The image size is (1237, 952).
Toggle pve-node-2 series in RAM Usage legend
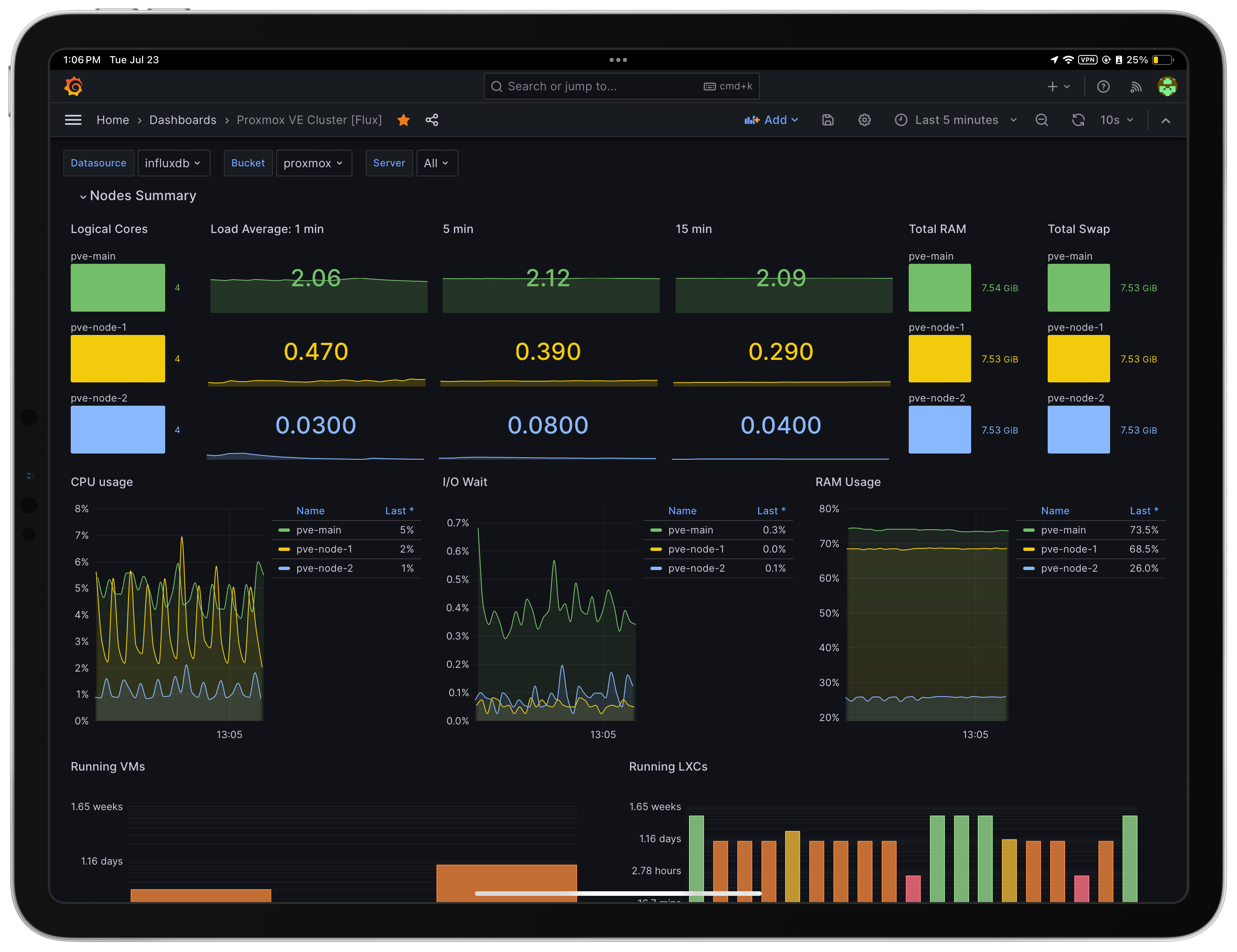1069,569
